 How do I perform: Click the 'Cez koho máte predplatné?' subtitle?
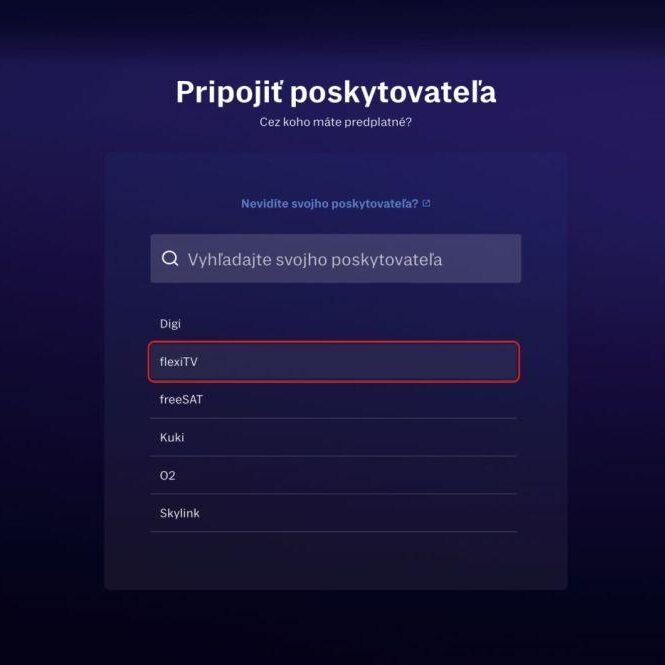(335, 122)
